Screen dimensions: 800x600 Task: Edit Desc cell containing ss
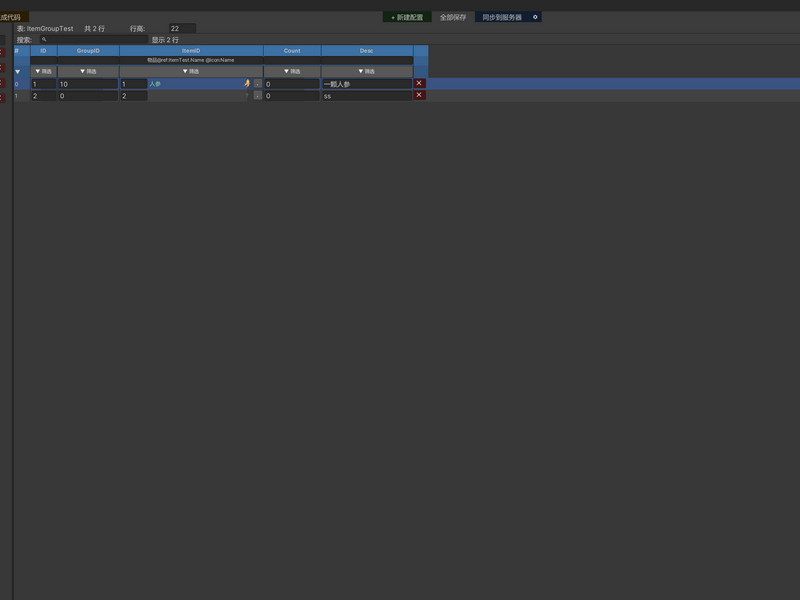pos(367,96)
